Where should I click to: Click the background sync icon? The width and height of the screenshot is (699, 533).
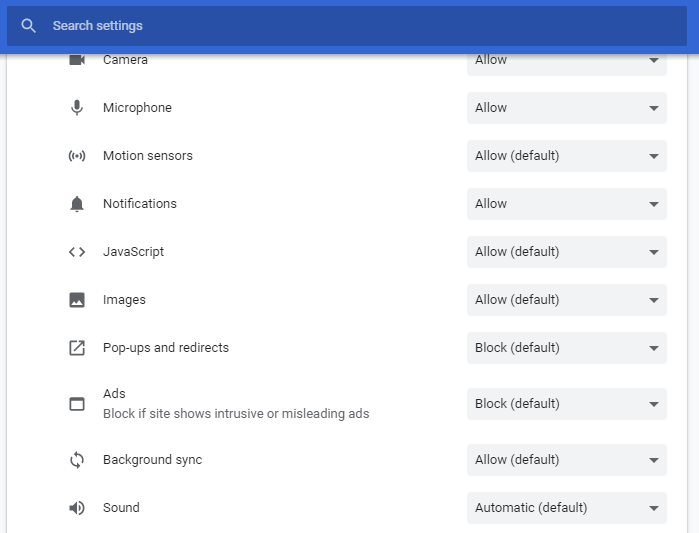click(77, 460)
